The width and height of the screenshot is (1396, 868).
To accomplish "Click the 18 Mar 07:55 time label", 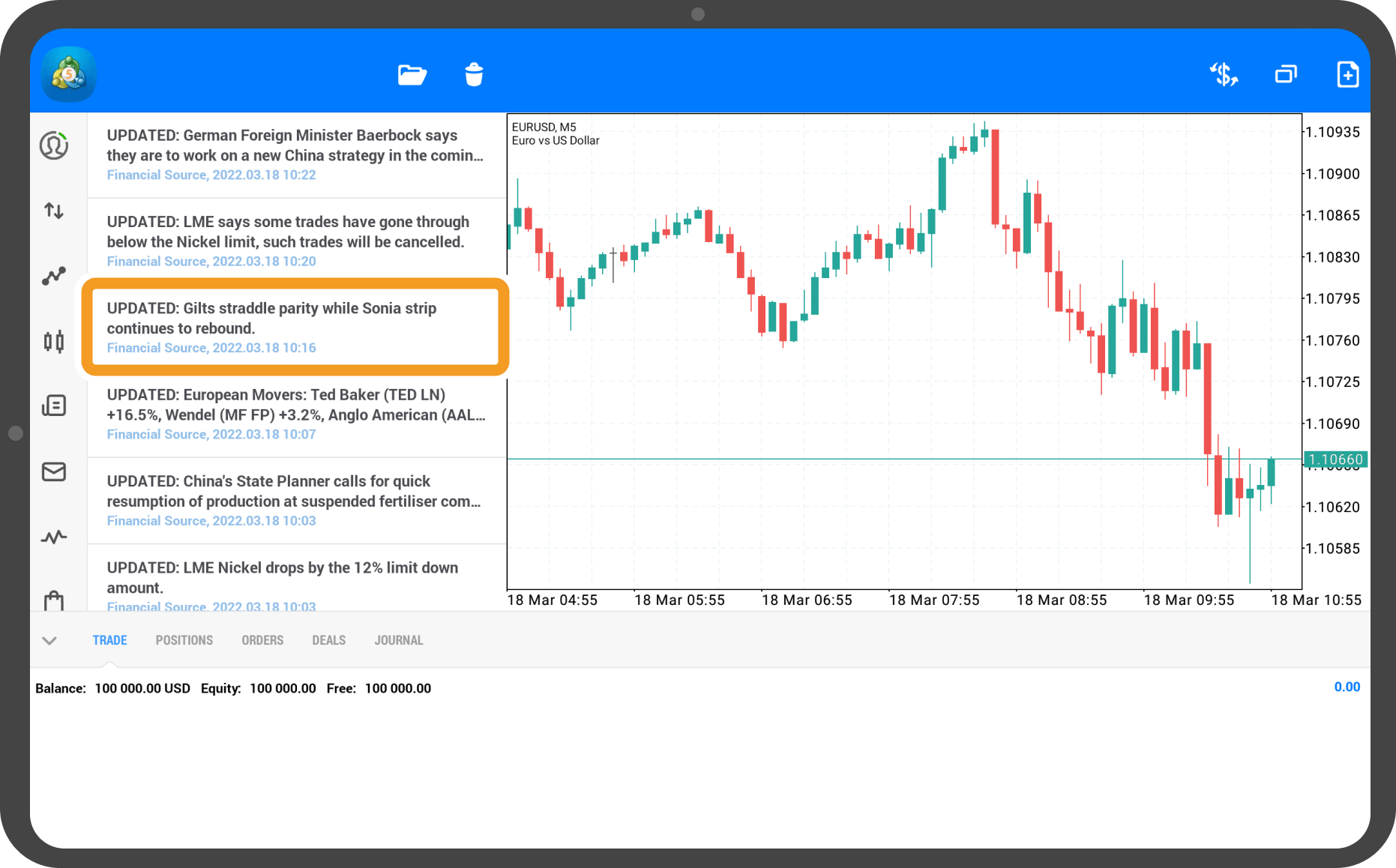I will click(934, 600).
